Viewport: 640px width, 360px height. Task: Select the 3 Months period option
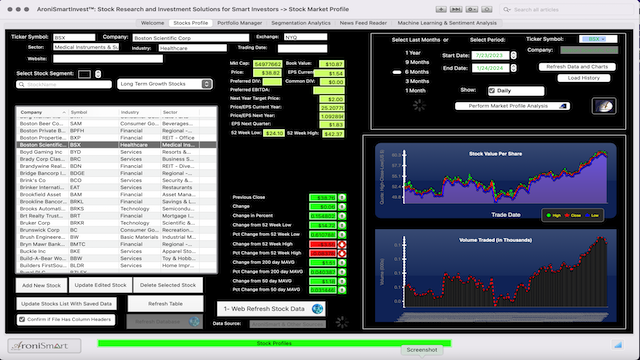[417, 81]
